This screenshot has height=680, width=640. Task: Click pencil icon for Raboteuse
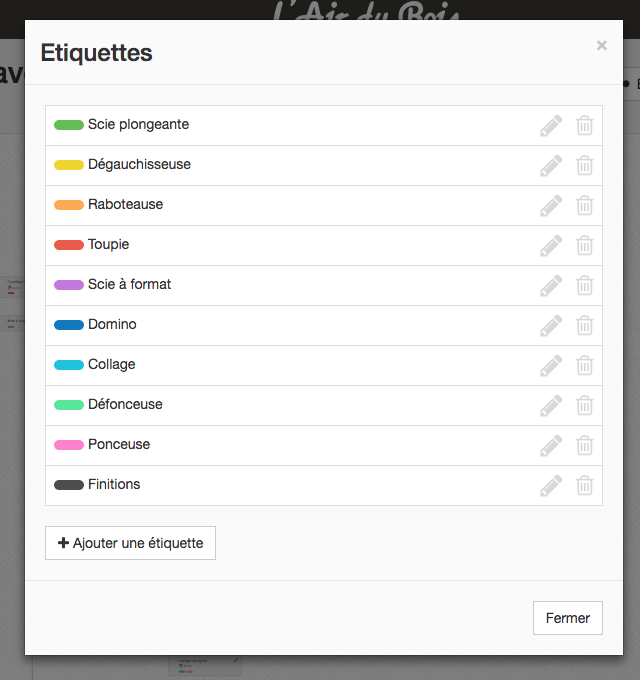click(551, 205)
